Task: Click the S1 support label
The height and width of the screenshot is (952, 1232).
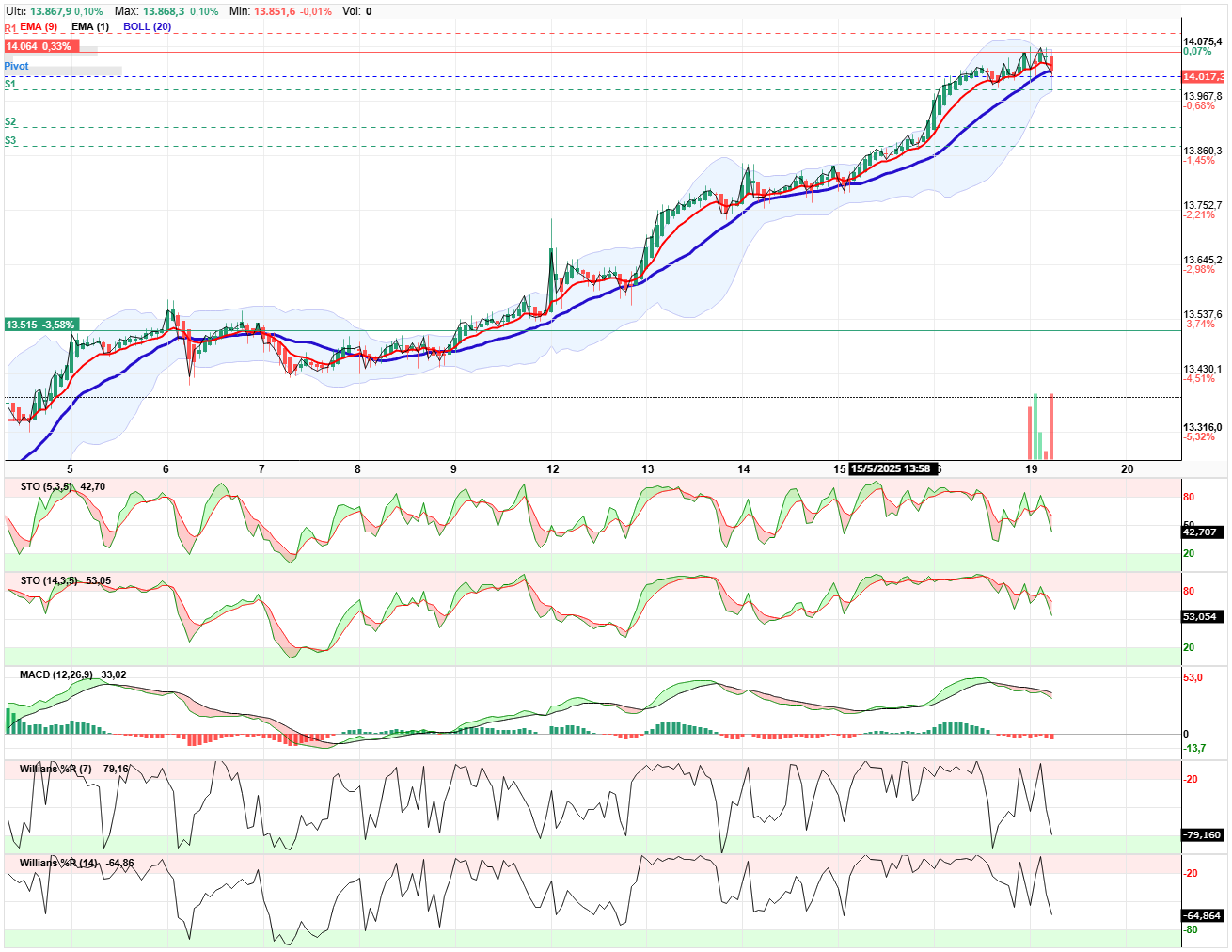Action: point(10,84)
